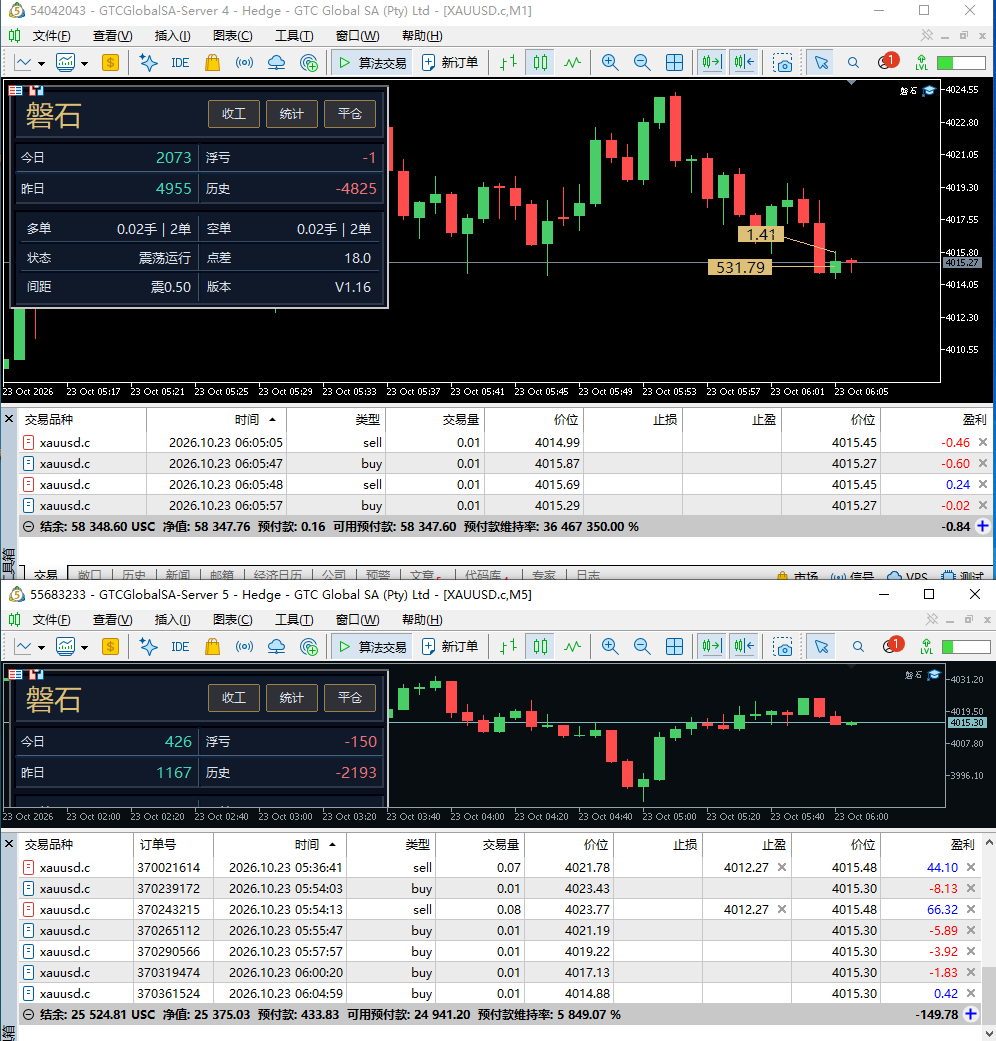Open the signals icon in the bottom window toolbar
The width and height of the screenshot is (996, 1041).
point(244,647)
